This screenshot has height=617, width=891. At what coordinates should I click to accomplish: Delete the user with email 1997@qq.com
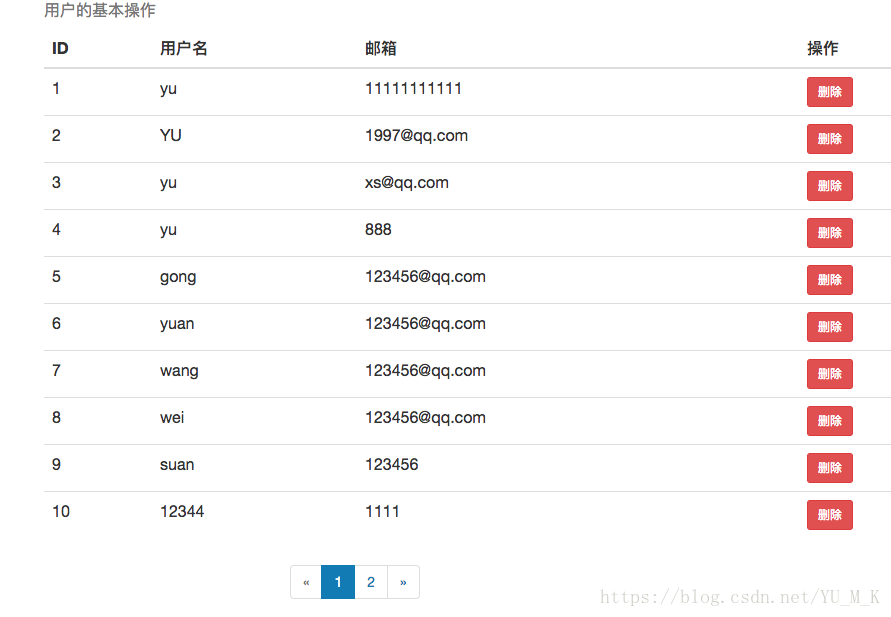(x=830, y=139)
